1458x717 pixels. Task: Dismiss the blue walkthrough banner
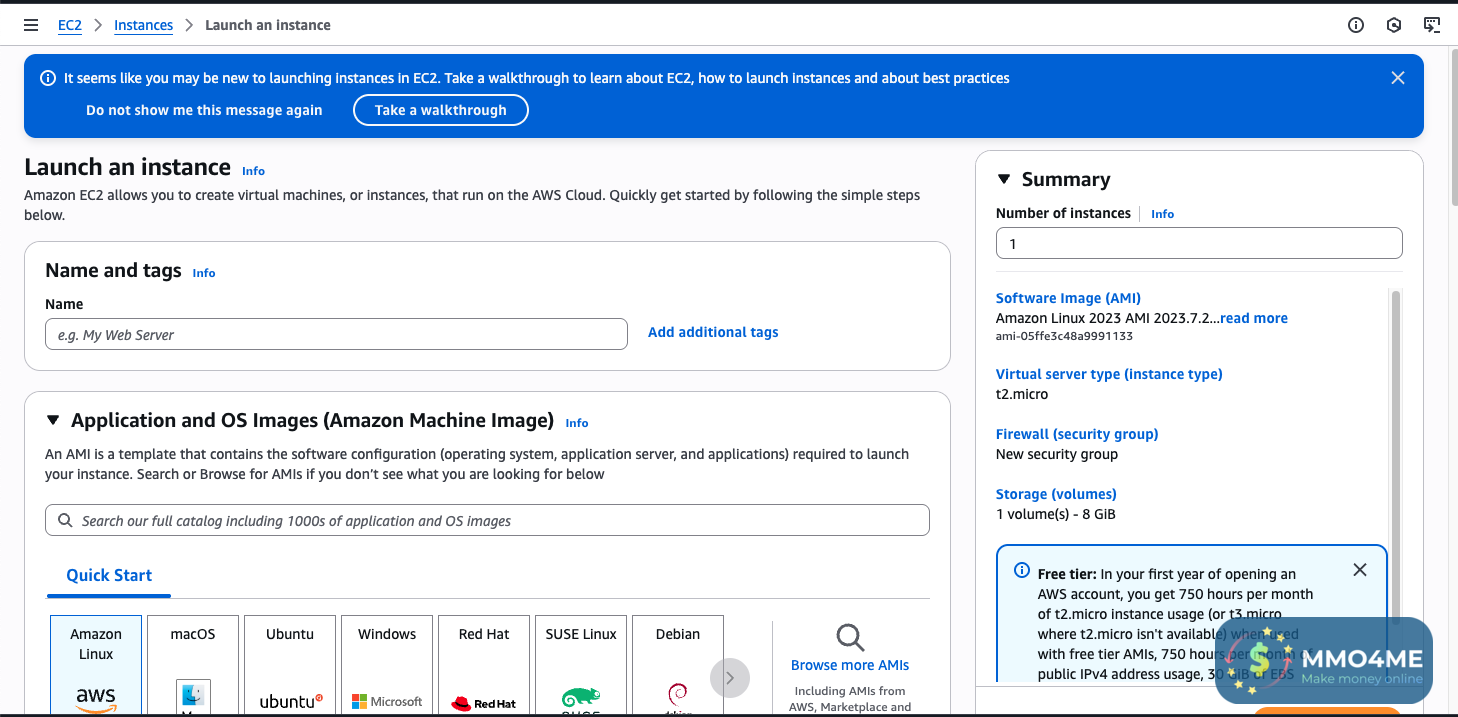click(1398, 78)
